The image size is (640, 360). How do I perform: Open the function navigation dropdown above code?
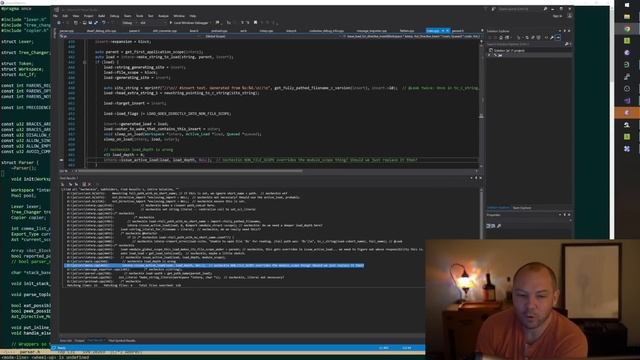411,36
